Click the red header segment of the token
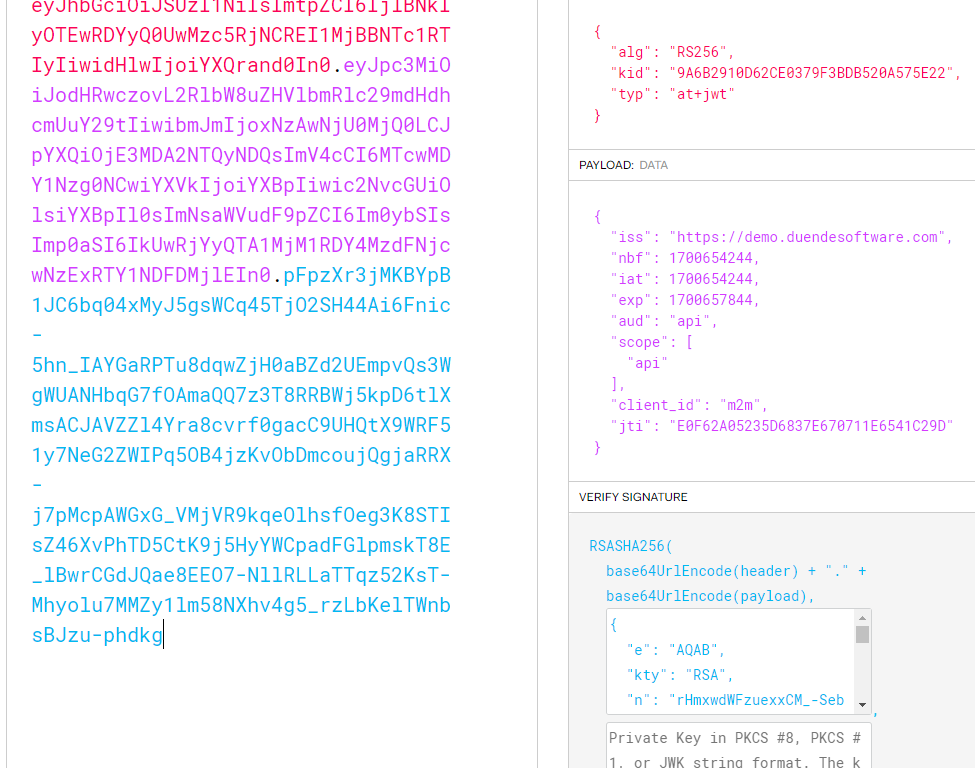 coord(240,36)
